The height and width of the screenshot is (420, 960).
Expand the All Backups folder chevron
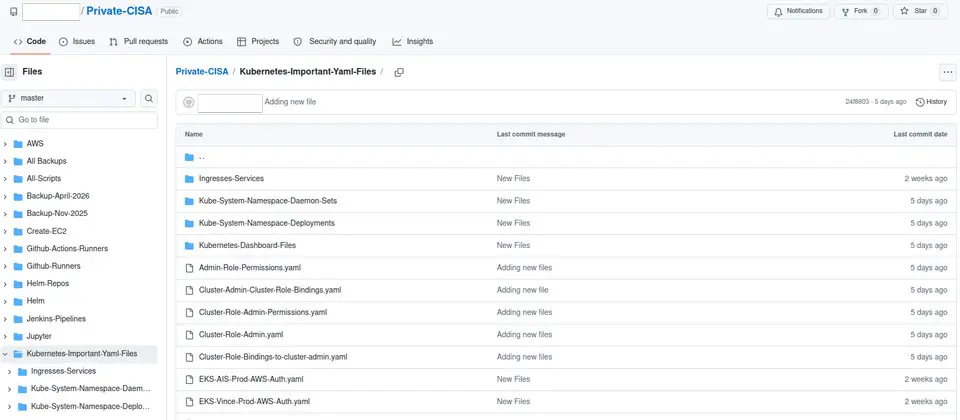(6, 162)
